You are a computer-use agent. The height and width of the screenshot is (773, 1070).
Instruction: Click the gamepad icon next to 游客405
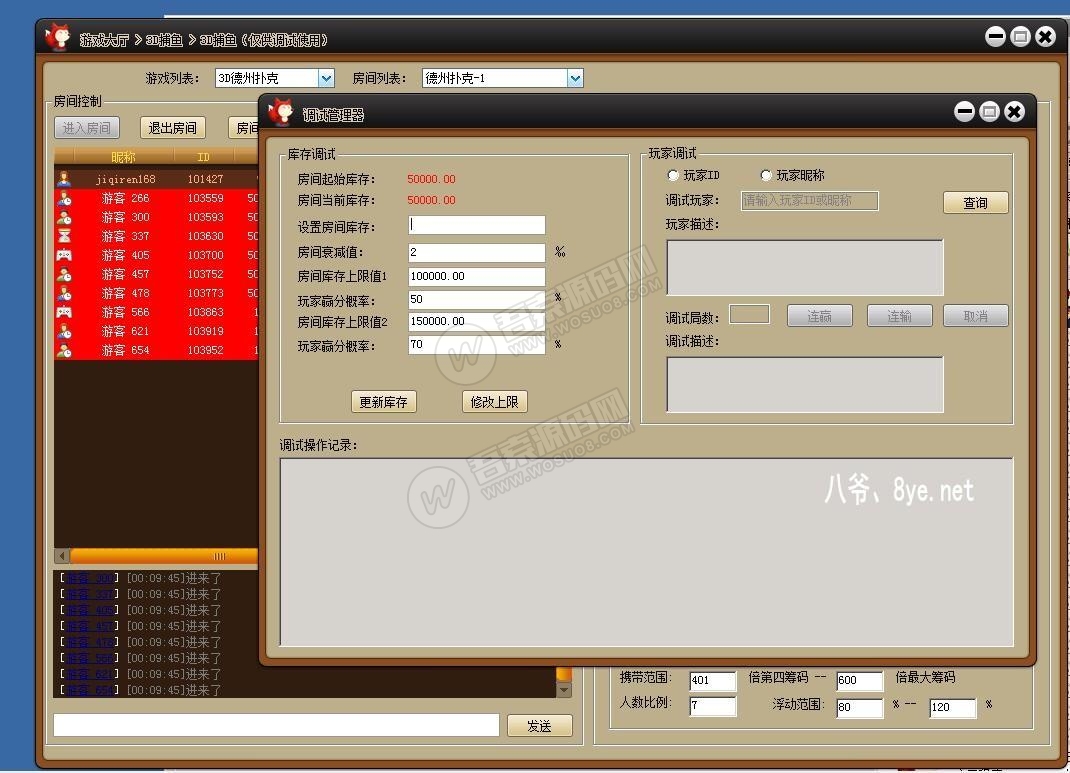pos(62,254)
